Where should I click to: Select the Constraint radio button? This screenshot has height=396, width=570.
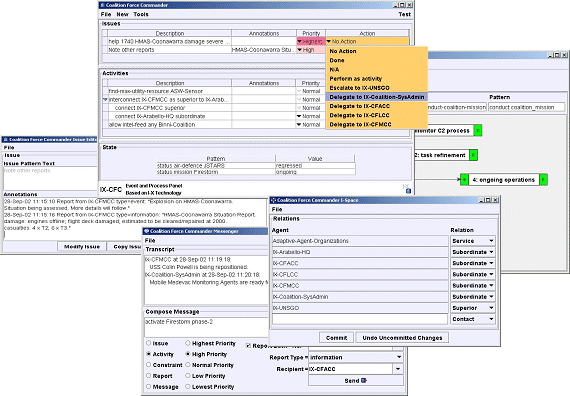pyautogui.click(x=148, y=365)
